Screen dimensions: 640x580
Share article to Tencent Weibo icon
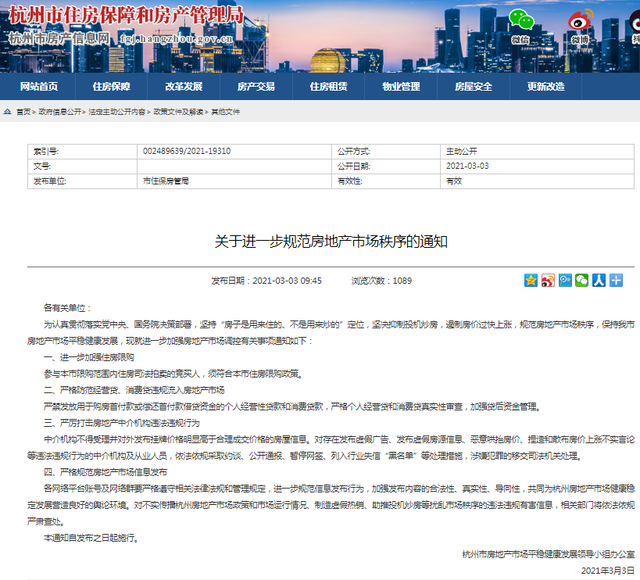[565, 281]
